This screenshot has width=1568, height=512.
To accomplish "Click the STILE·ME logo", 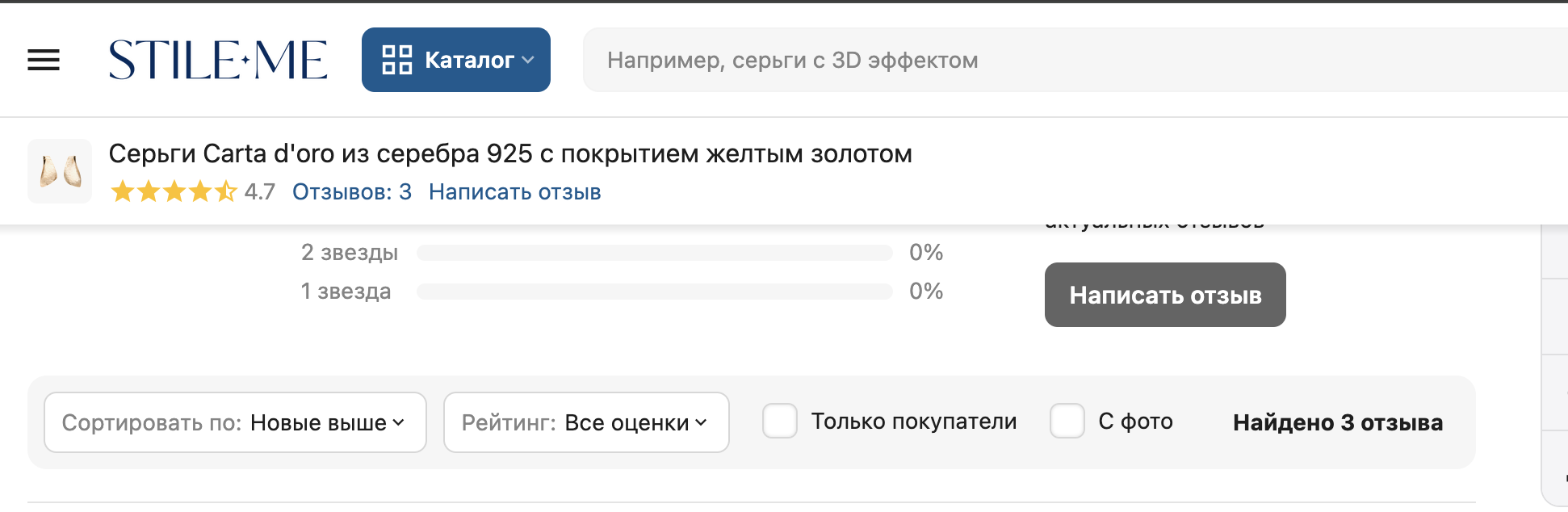I will 218,60.
